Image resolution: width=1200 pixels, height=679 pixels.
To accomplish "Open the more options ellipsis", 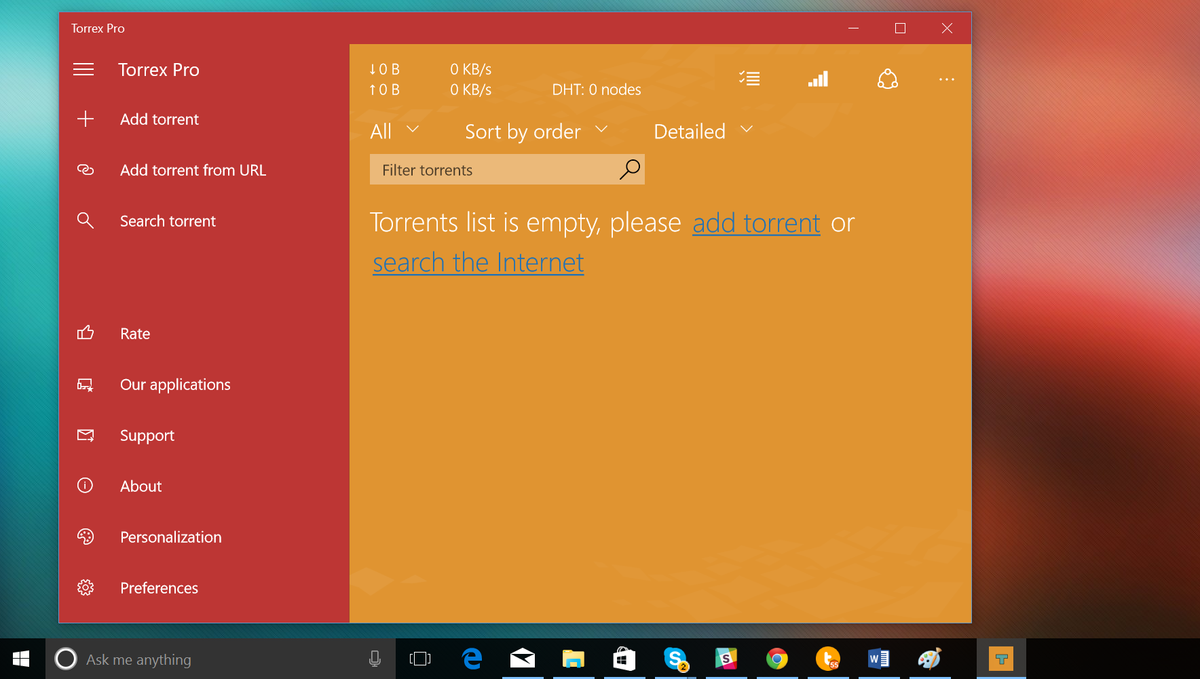I will point(946,78).
